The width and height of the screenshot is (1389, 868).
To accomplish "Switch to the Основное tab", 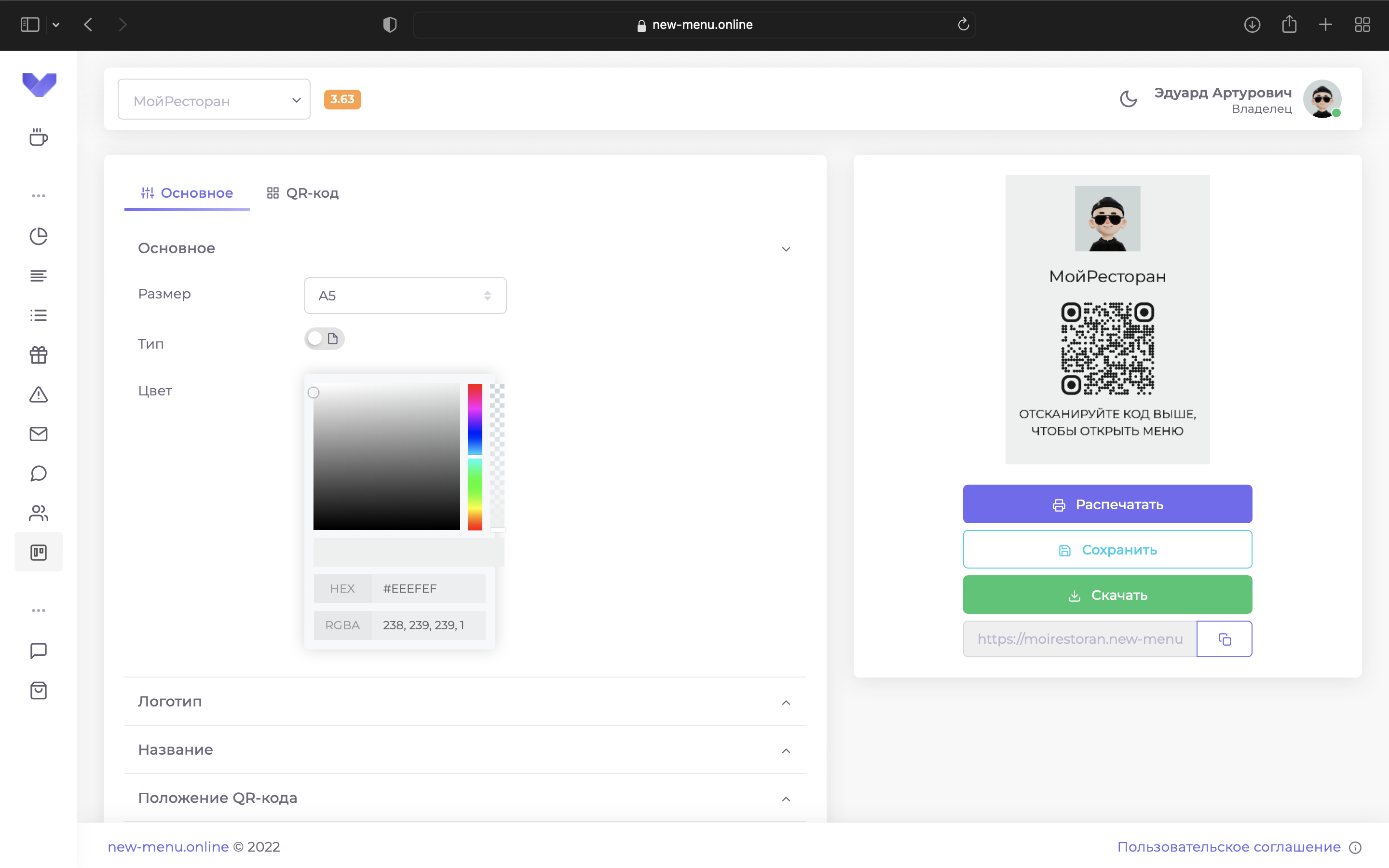I will click(x=187, y=193).
